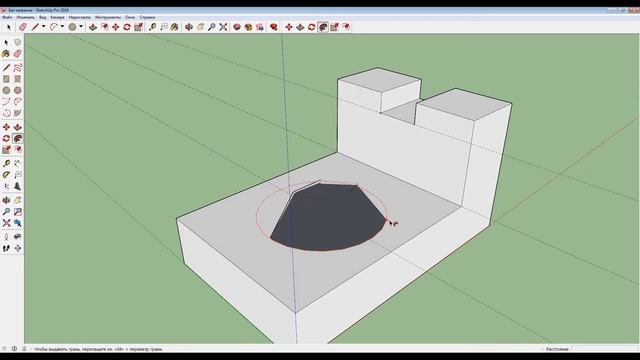Image resolution: width=640 pixels, height=360 pixels.
Task: Pick the Eraser tool in top toolbar
Action: click(x=22, y=27)
